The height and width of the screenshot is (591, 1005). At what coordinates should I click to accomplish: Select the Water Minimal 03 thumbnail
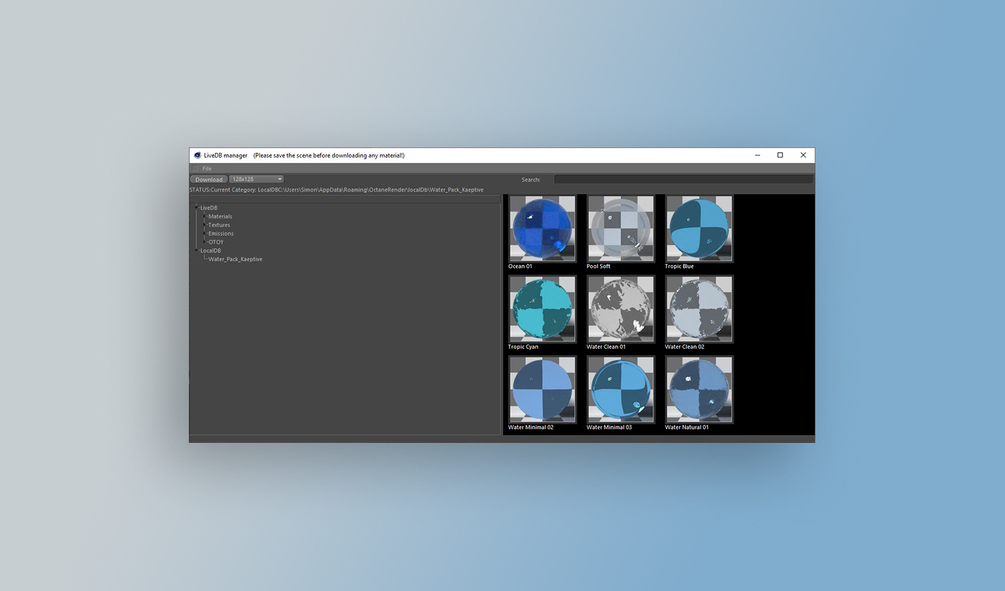coord(620,389)
